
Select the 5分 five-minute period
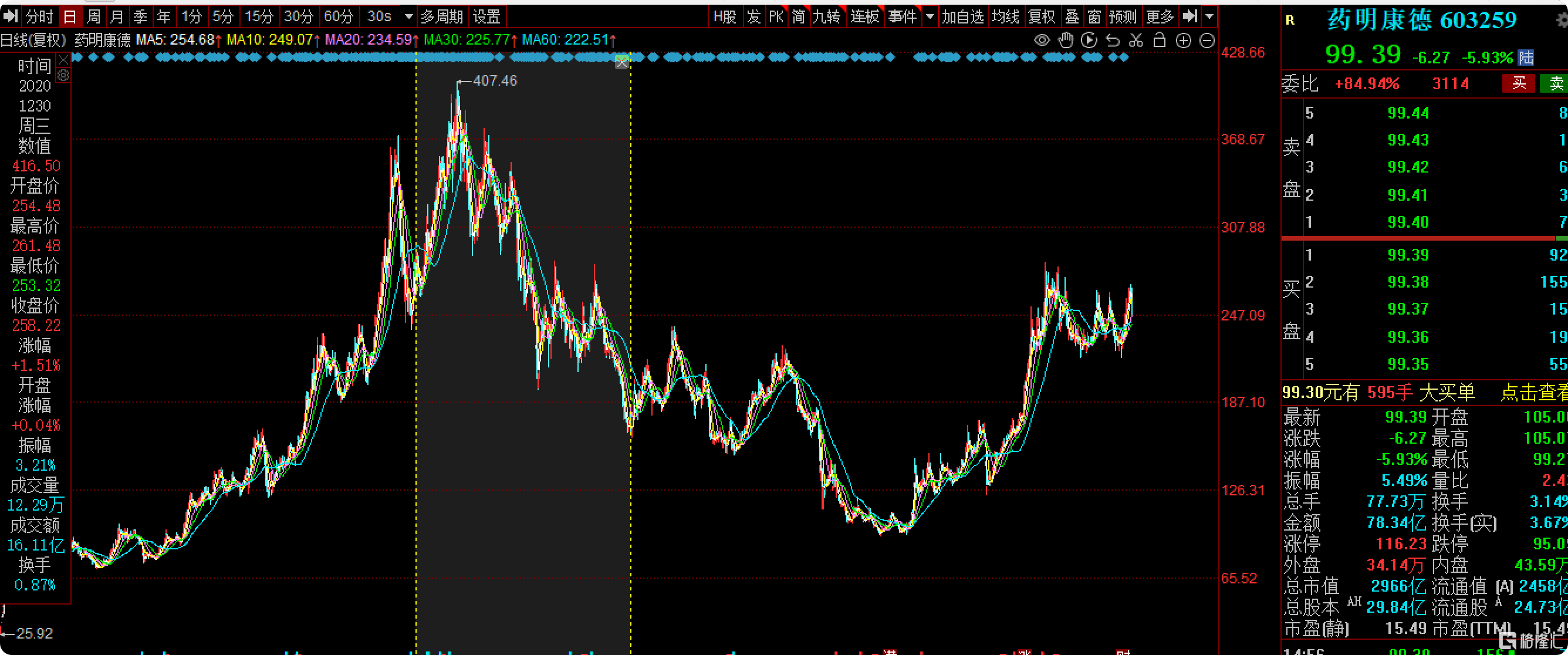point(223,16)
